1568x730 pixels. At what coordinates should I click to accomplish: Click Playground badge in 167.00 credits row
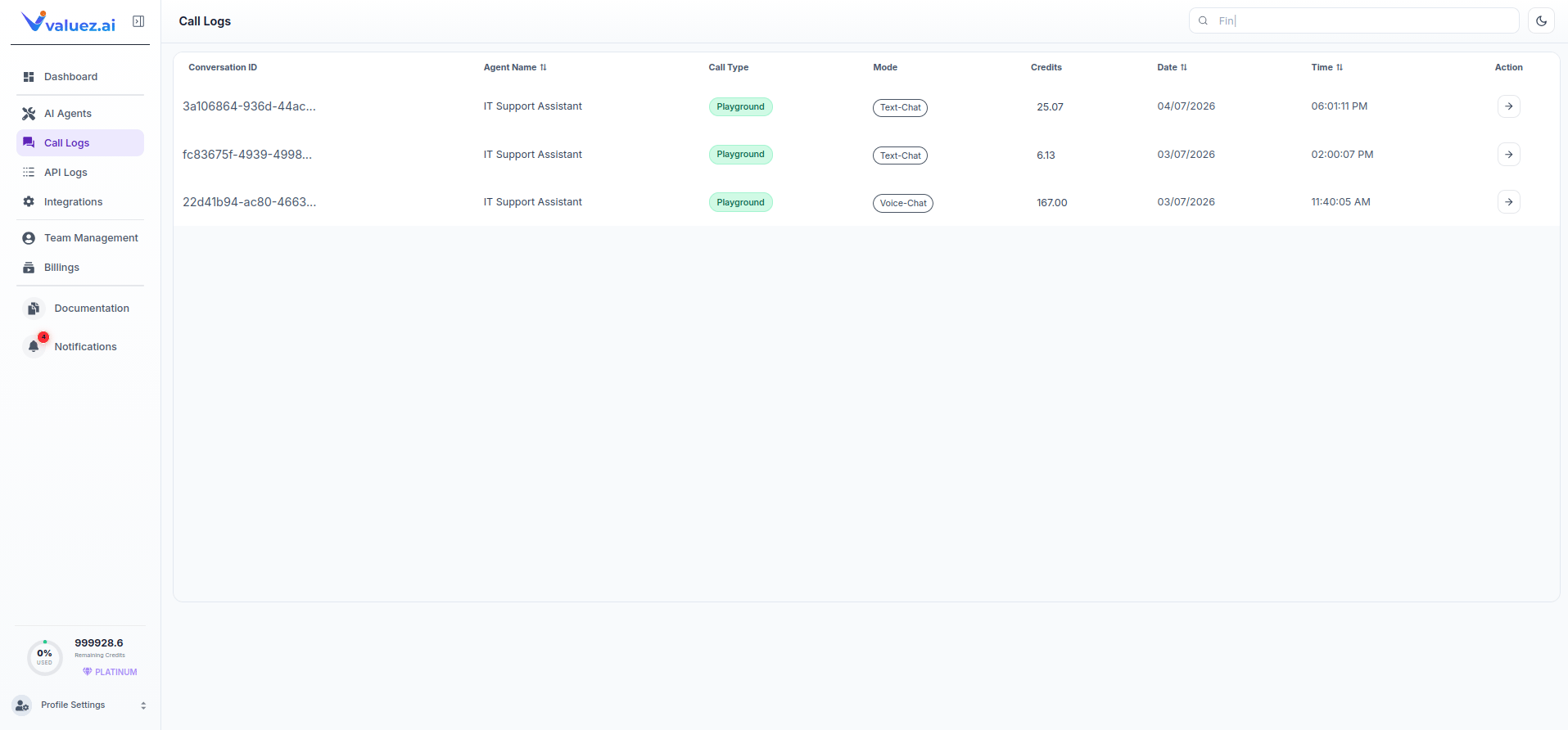coord(740,203)
